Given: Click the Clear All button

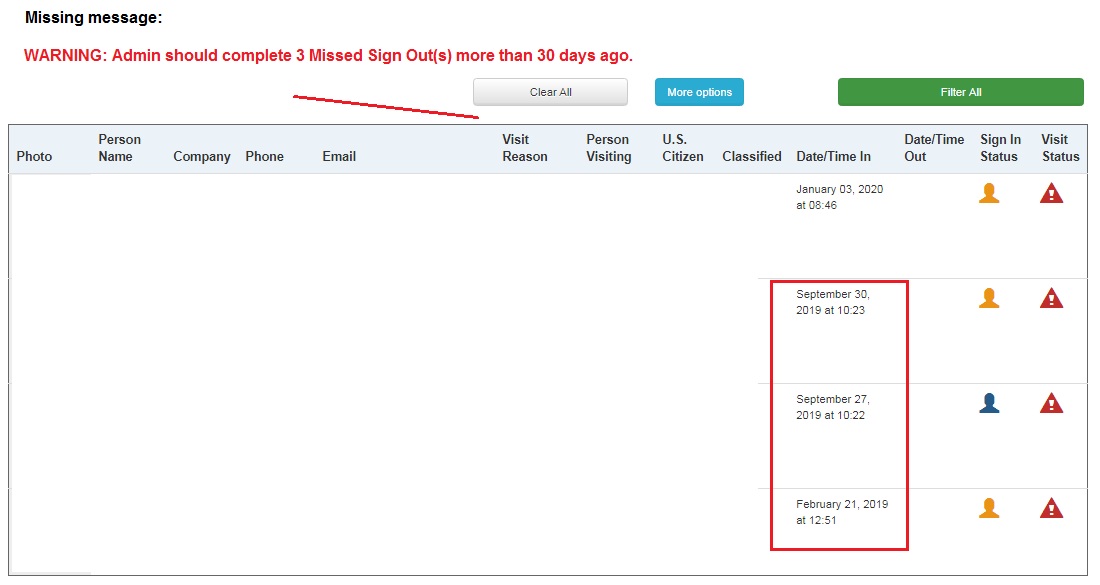Looking at the screenshot, I should 550,91.
